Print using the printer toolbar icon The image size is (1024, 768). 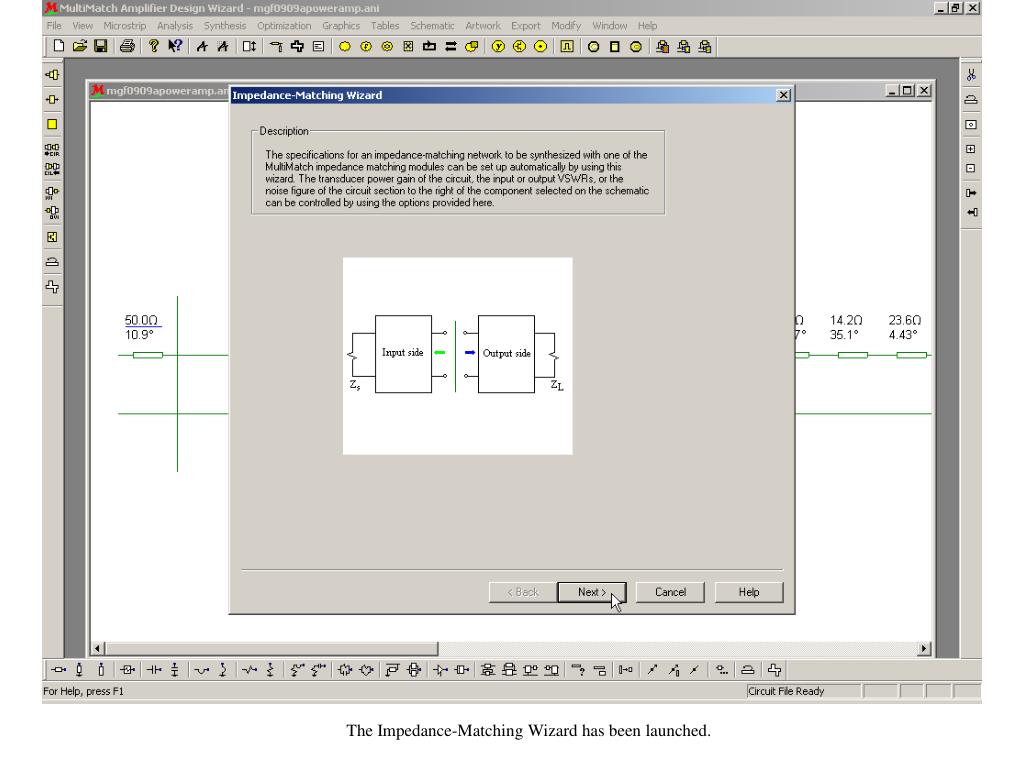[127, 46]
